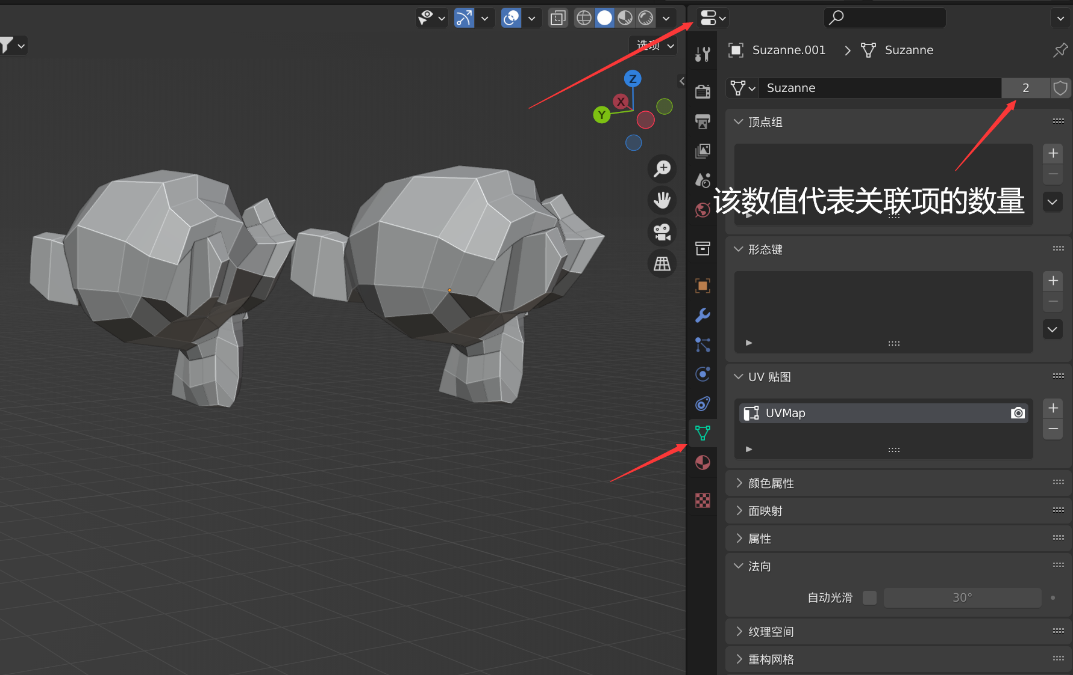The image size is (1073, 675).
Task: Browse mesh data dropdown beside Suzanne name
Action: click(742, 88)
